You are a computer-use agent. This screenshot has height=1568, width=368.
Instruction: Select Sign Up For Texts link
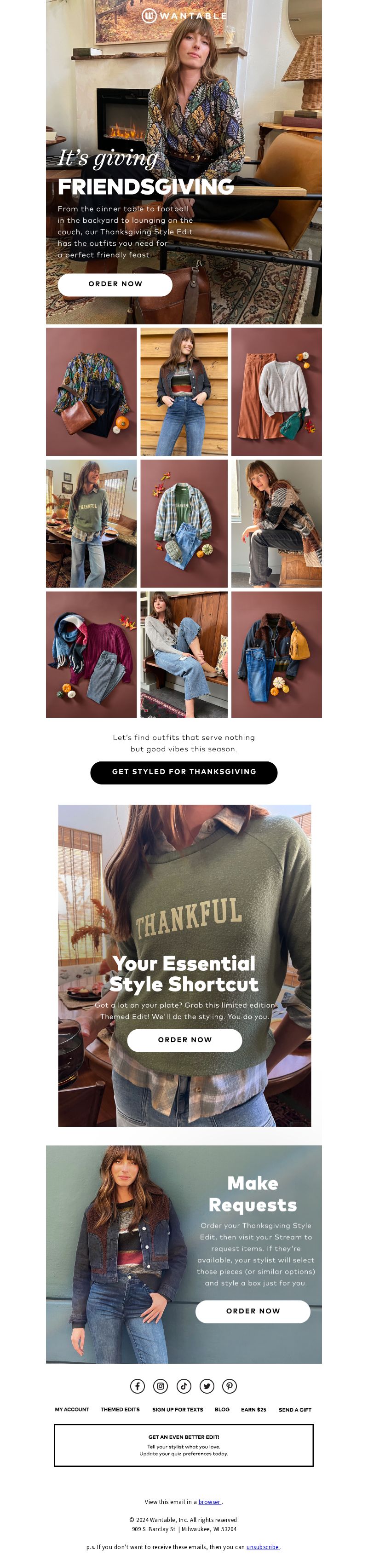(178, 1410)
